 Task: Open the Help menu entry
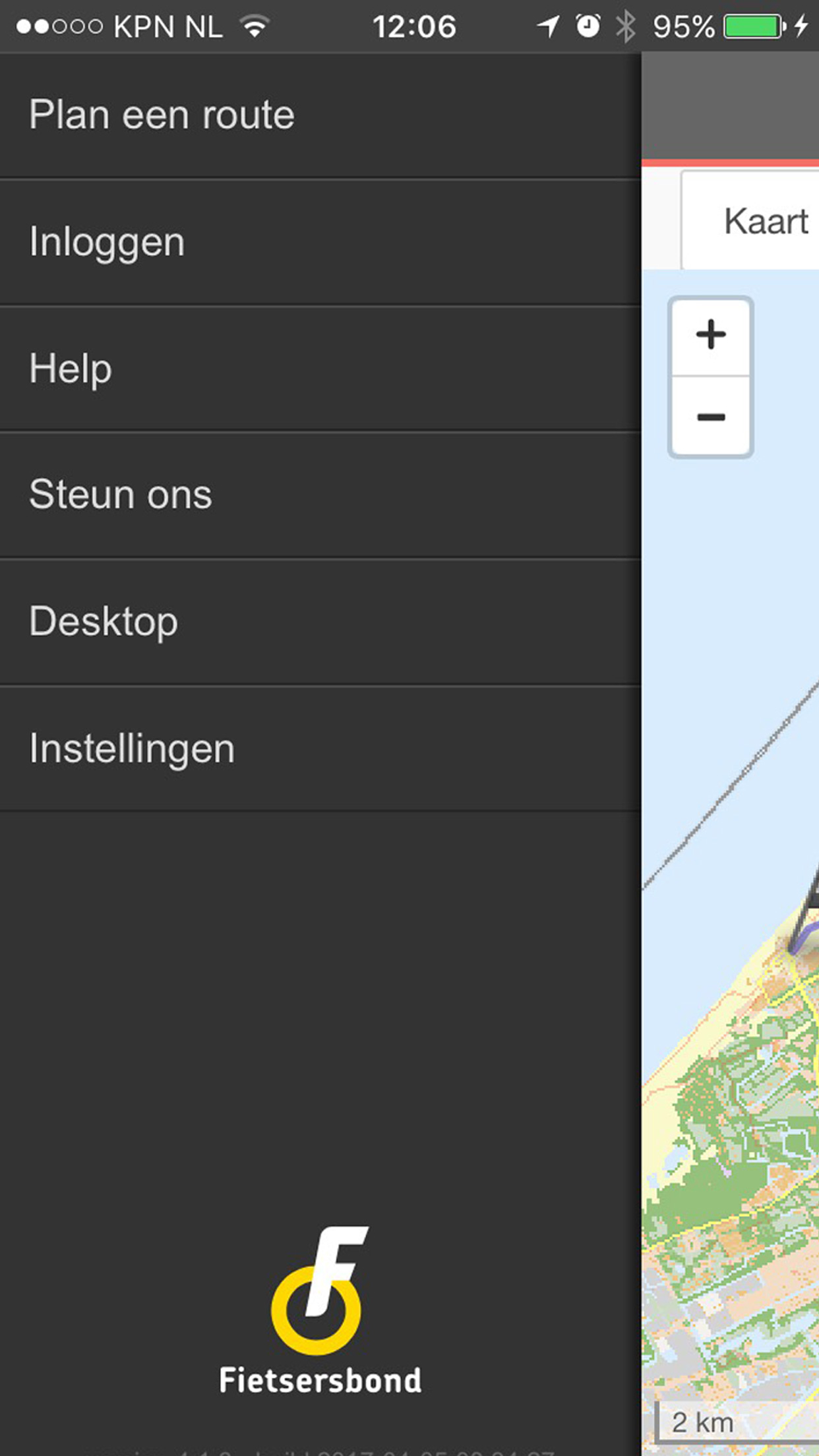pos(71,369)
